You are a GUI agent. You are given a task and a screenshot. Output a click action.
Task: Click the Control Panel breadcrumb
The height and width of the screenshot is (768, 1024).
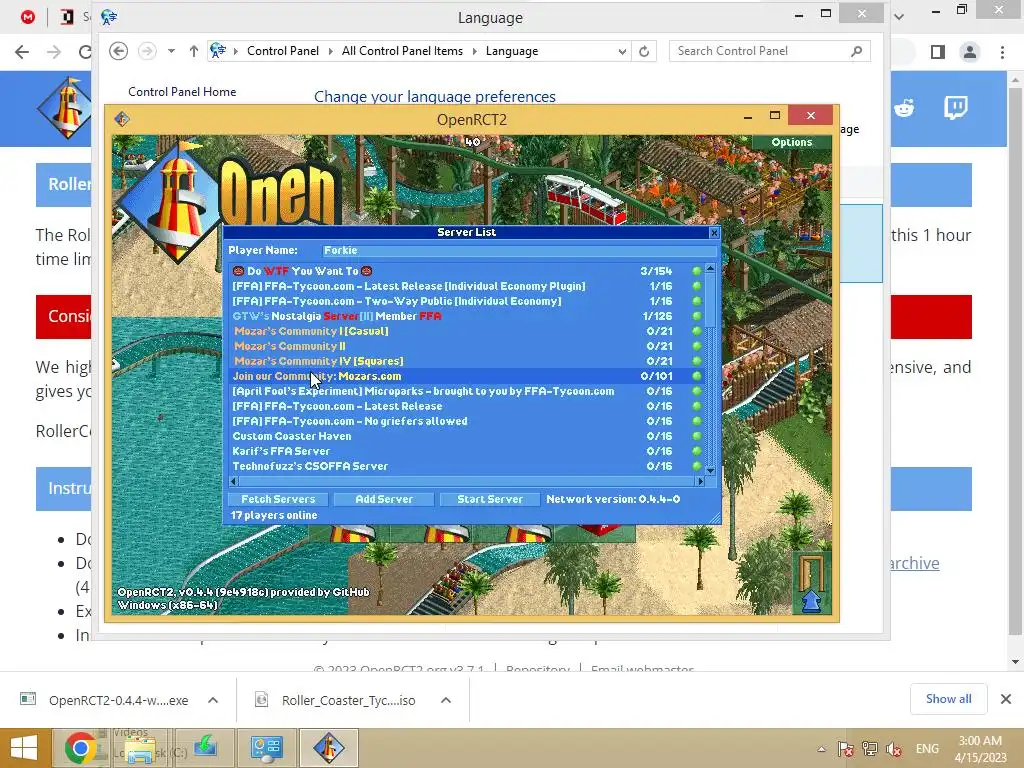(283, 51)
